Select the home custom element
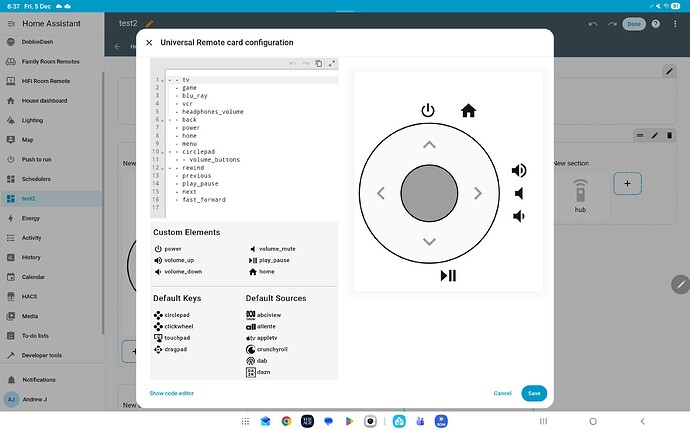Image resolution: width=690 pixels, height=430 pixels. [261, 272]
